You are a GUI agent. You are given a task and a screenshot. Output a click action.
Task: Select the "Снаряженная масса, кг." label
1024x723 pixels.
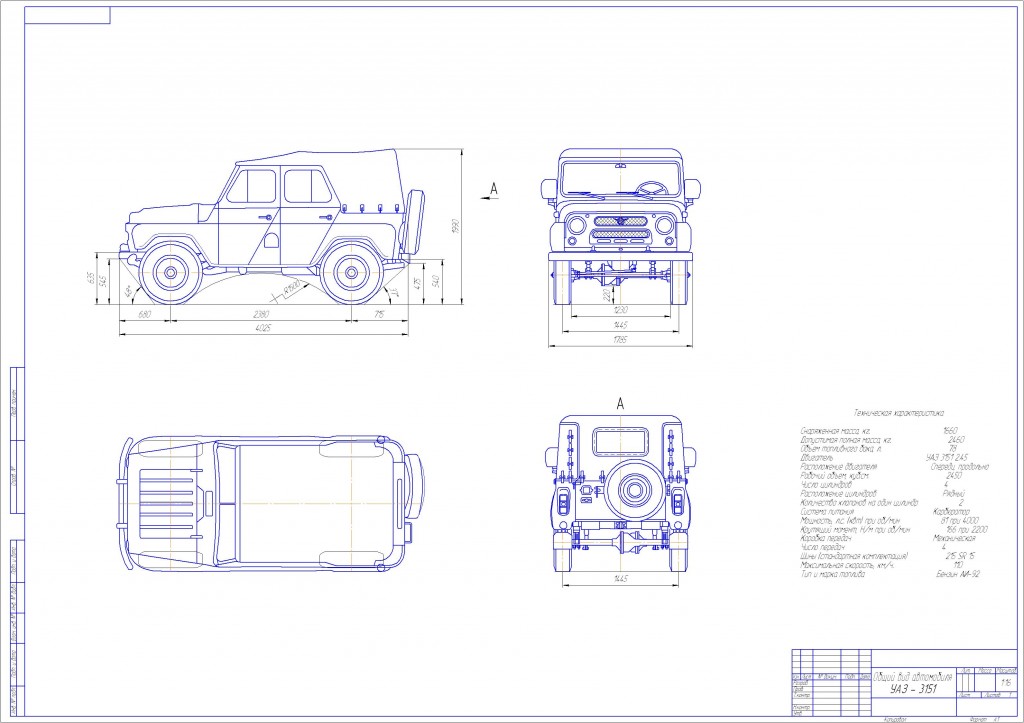click(835, 432)
